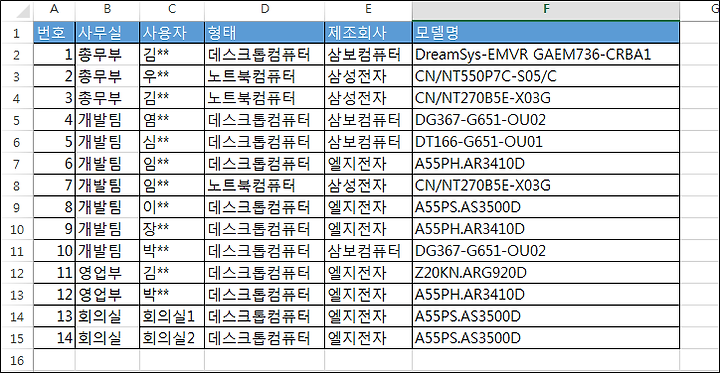Select CN/NT270B5E-X03G in row 8

coord(546,186)
